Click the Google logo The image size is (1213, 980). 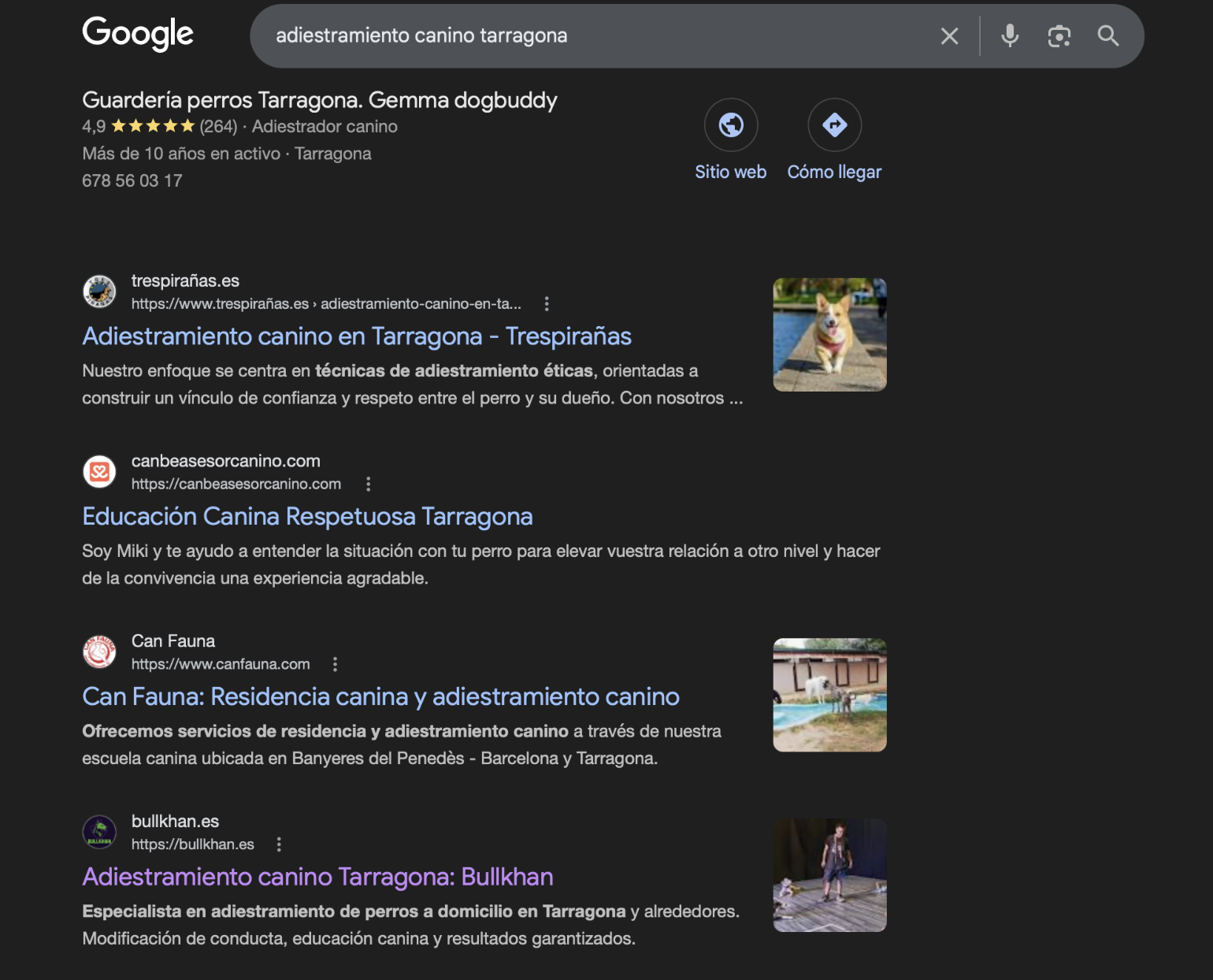[x=138, y=34]
